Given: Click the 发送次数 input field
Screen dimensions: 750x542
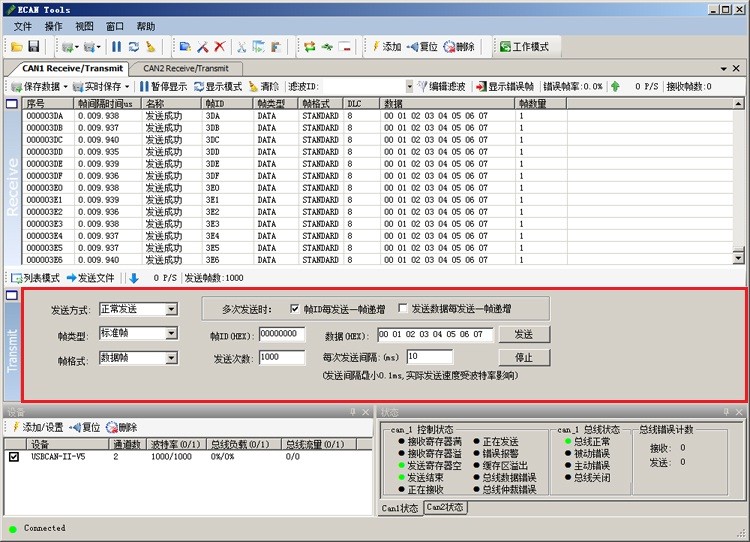Looking at the screenshot, I should [282, 357].
